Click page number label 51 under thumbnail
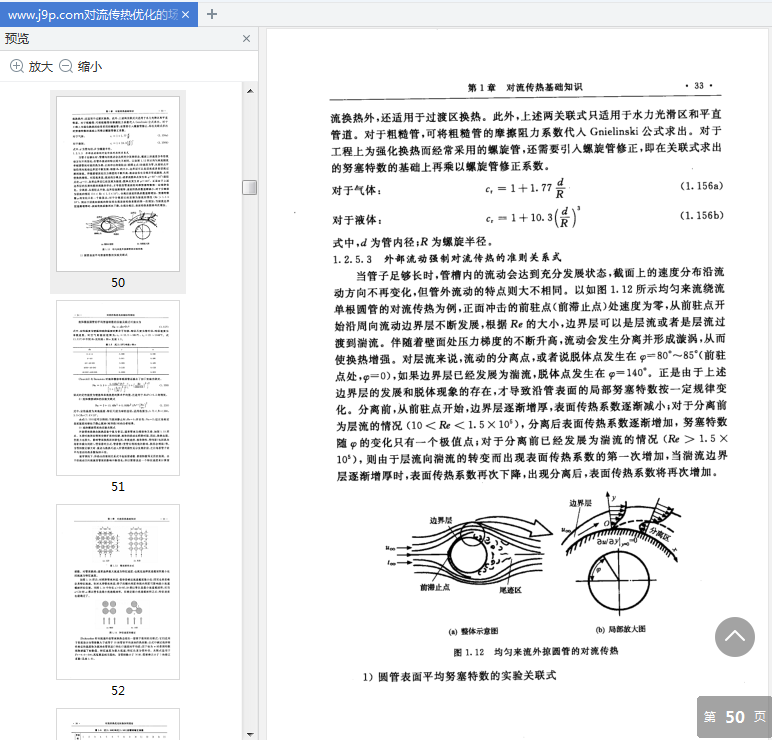The width and height of the screenshot is (772, 740). (x=118, y=486)
